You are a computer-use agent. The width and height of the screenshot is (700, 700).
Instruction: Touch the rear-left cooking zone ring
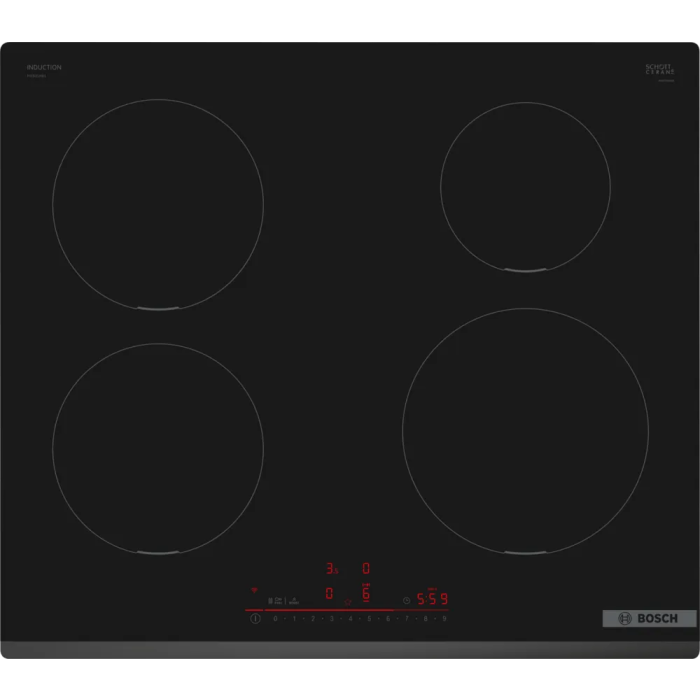[x=158, y=204]
